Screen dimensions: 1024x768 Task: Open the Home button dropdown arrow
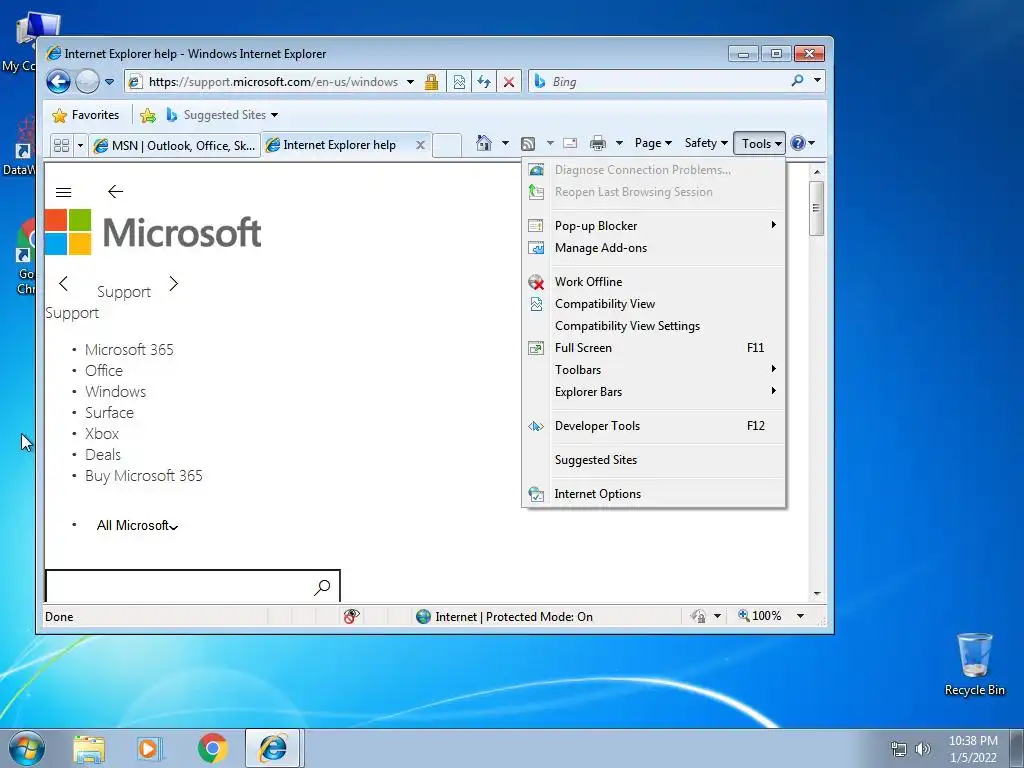tap(505, 143)
